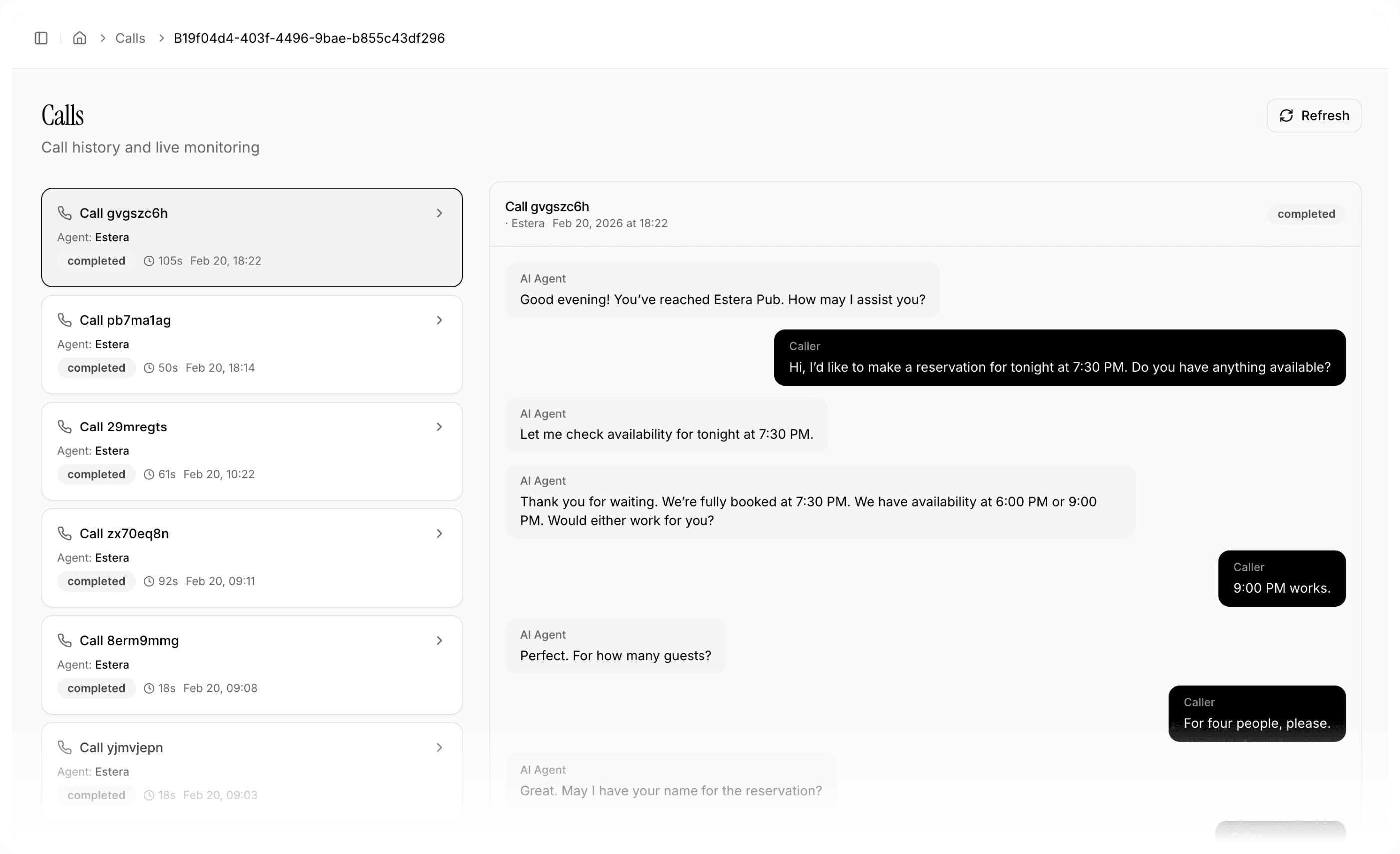Expand Call 29mregts with its chevron

(439, 427)
